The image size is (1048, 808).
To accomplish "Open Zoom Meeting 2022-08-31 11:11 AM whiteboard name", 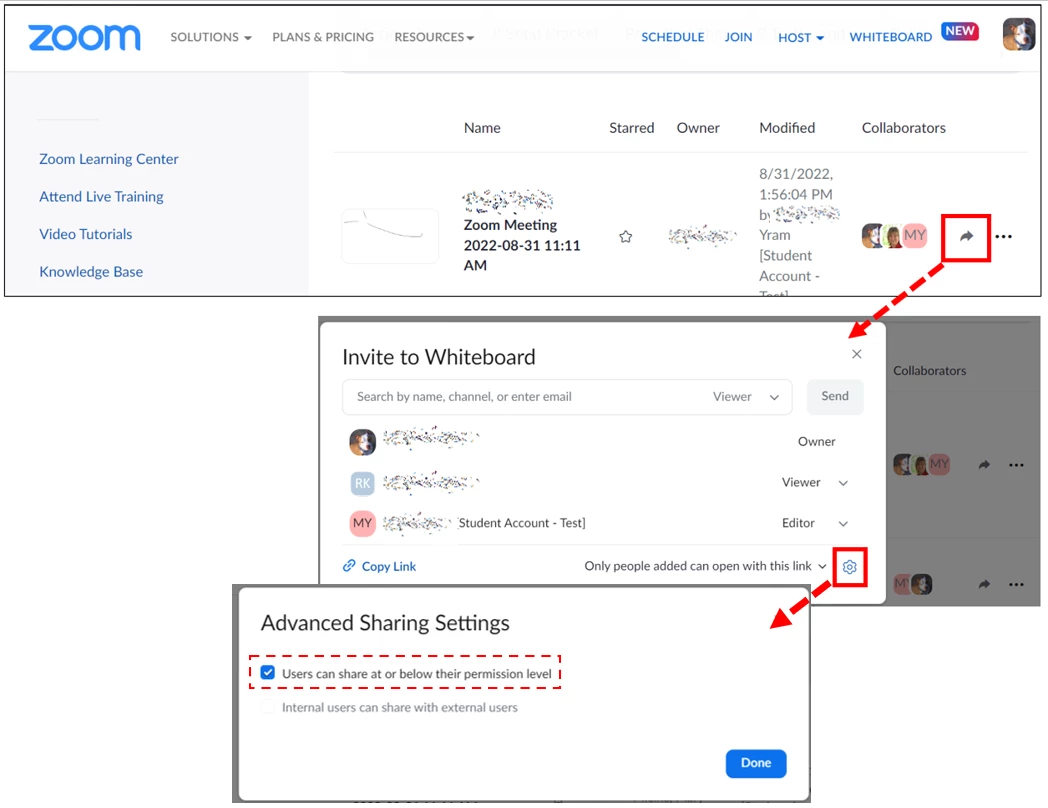I will click(x=522, y=245).
